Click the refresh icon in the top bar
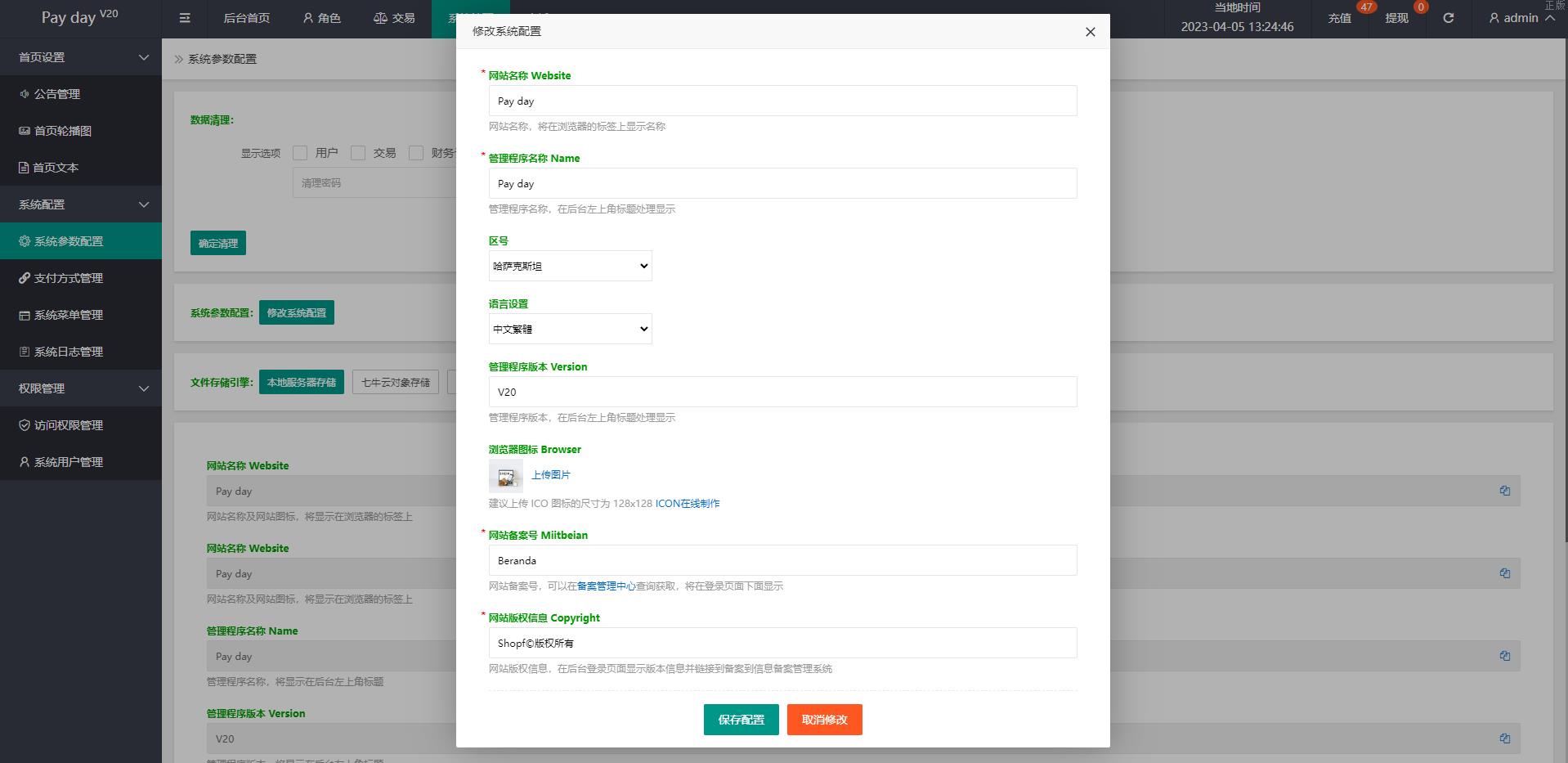The height and width of the screenshot is (763, 1568). coord(1448,18)
